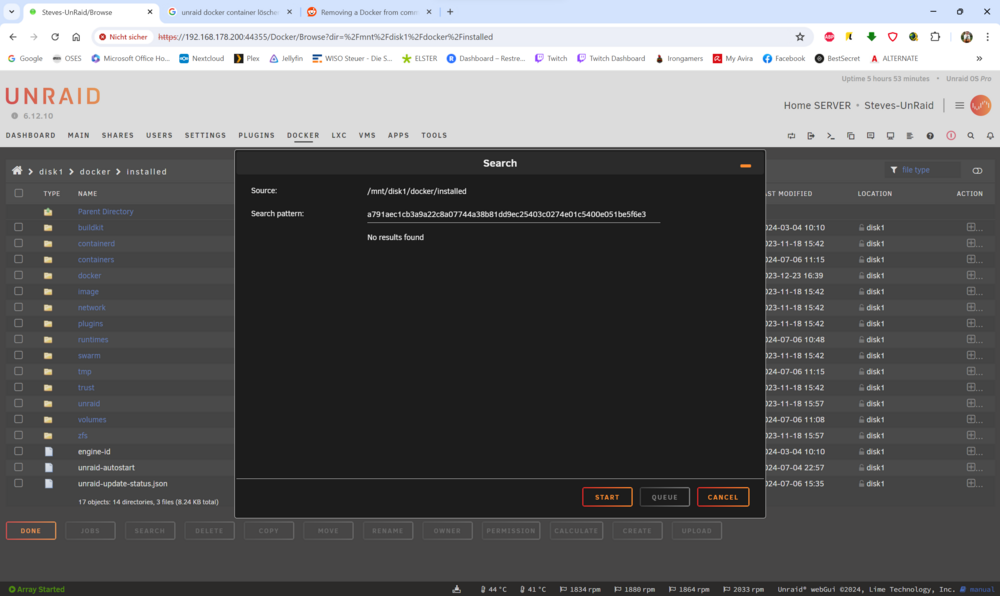This screenshot has width=1000, height=596.
Task: Open the hamburger menu beside Steves-UnRaid
Action: pyautogui.click(x=959, y=105)
